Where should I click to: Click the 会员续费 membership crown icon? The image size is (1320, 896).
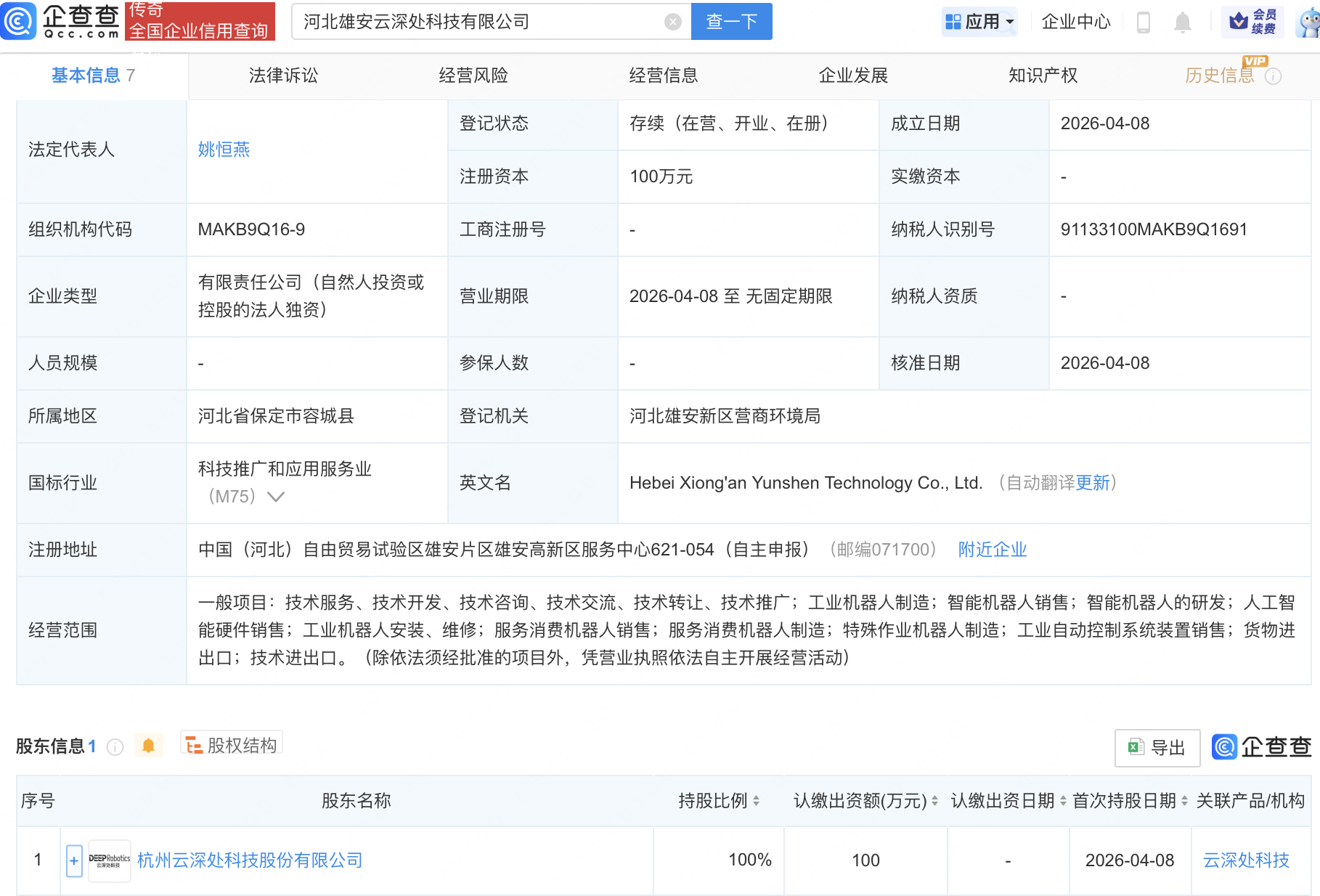(1250, 21)
